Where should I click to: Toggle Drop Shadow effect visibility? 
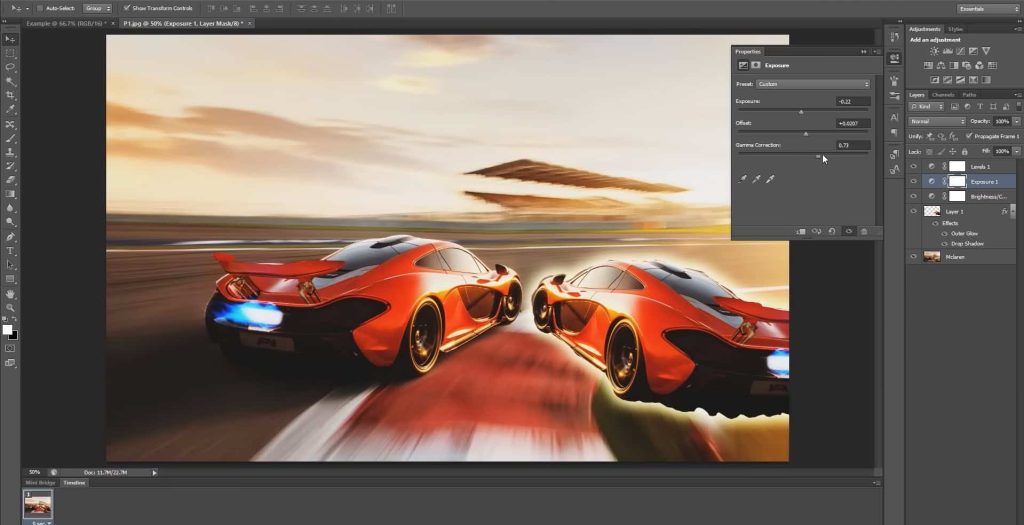(944, 244)
